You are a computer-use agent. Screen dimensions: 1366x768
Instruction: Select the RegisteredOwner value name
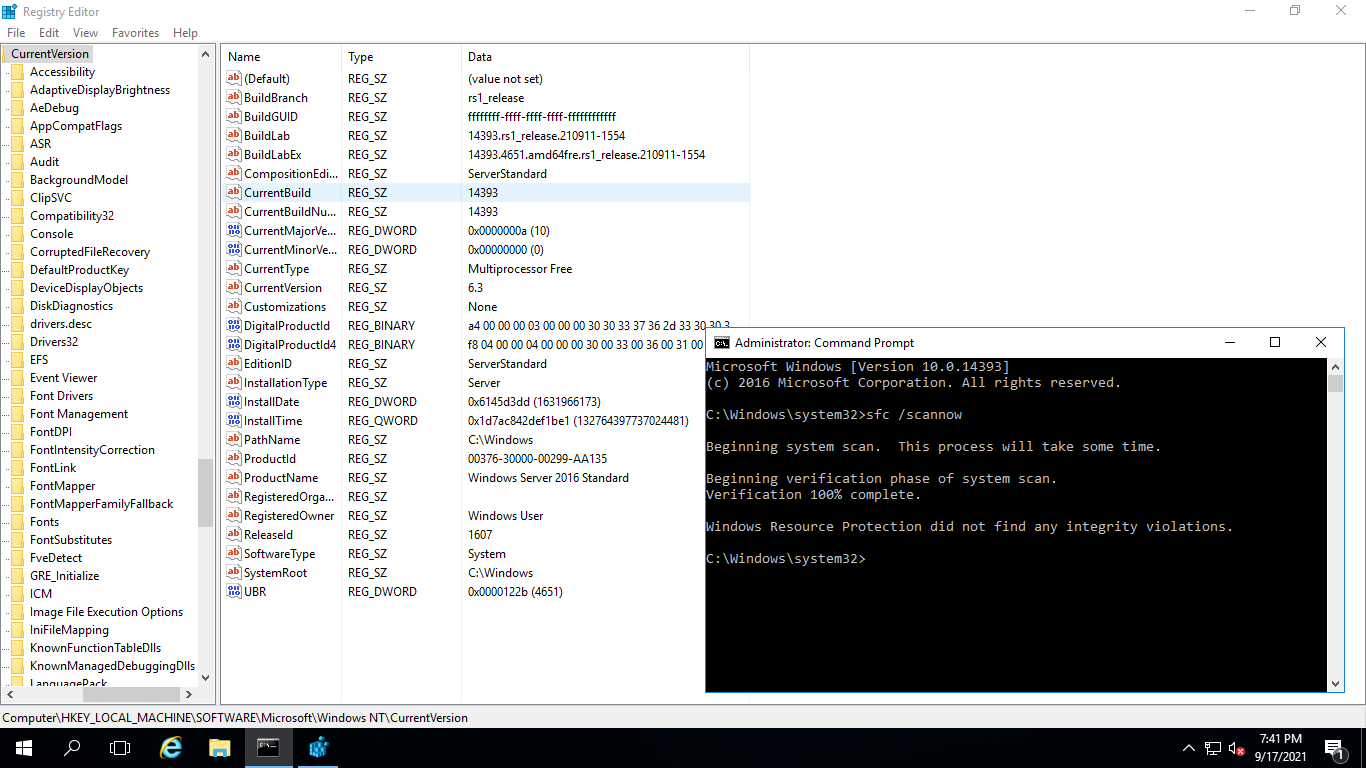(289, 516)
